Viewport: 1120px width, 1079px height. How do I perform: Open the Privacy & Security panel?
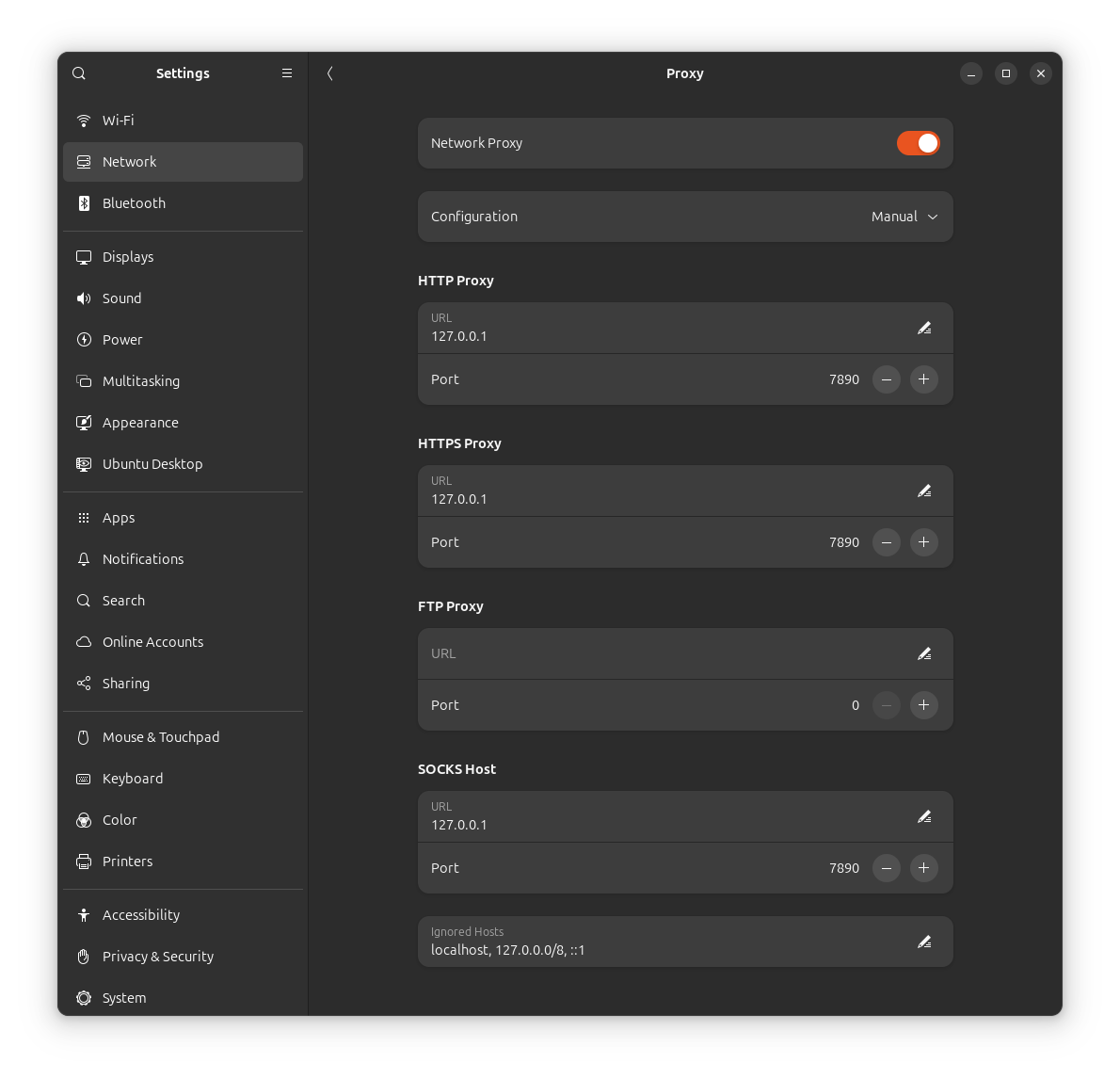pos(158,957)
